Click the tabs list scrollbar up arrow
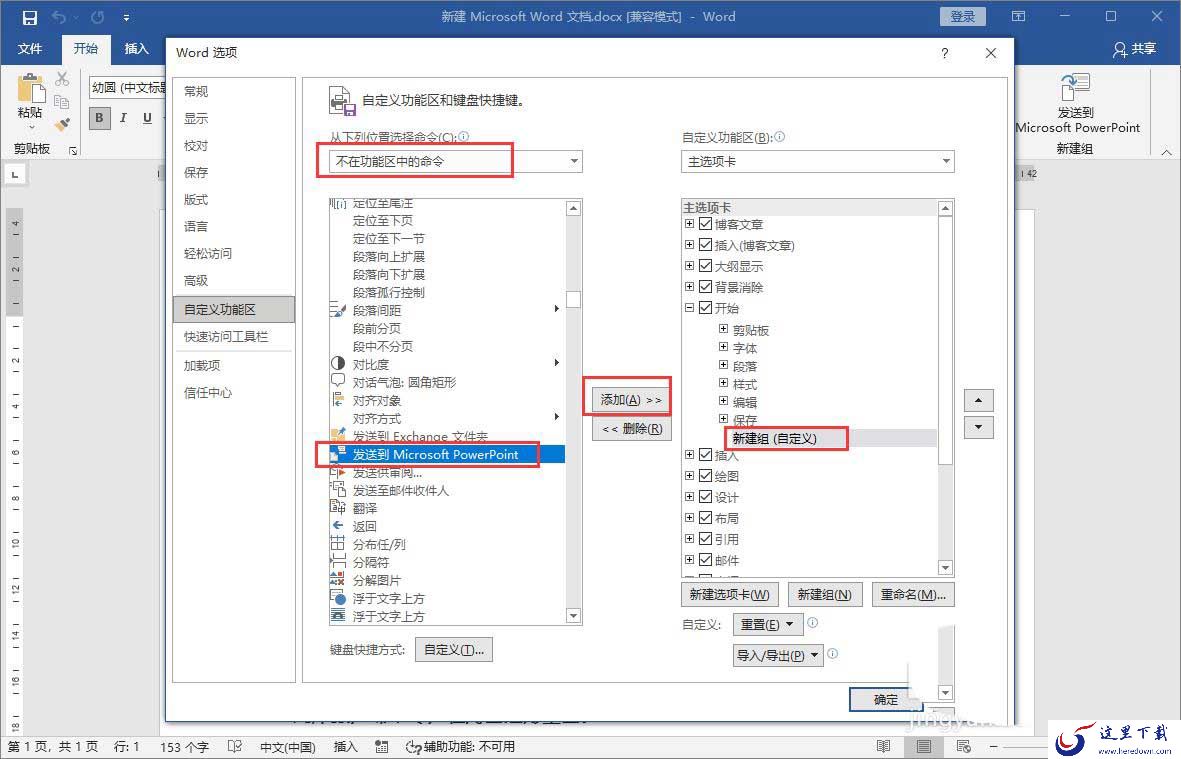Screen dimensions: 1181x759 coord(945,208)
